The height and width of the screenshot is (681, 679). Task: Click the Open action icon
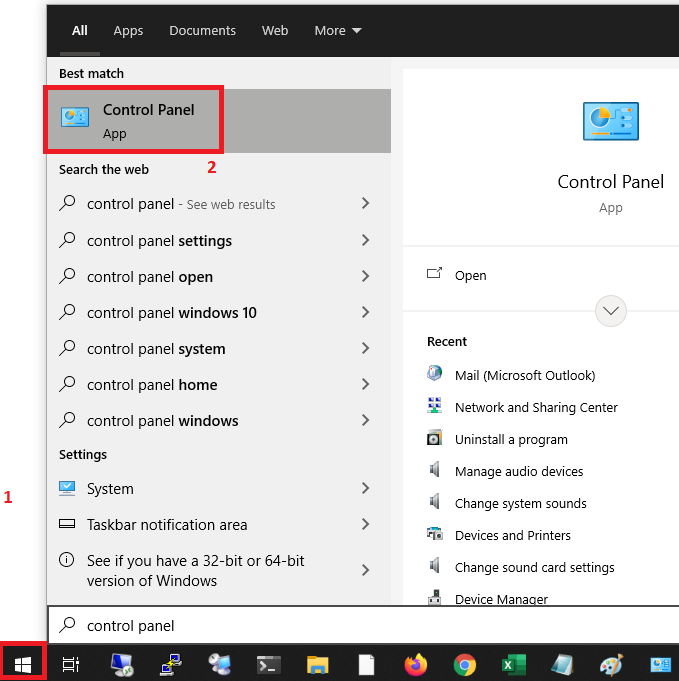(434, 273)
